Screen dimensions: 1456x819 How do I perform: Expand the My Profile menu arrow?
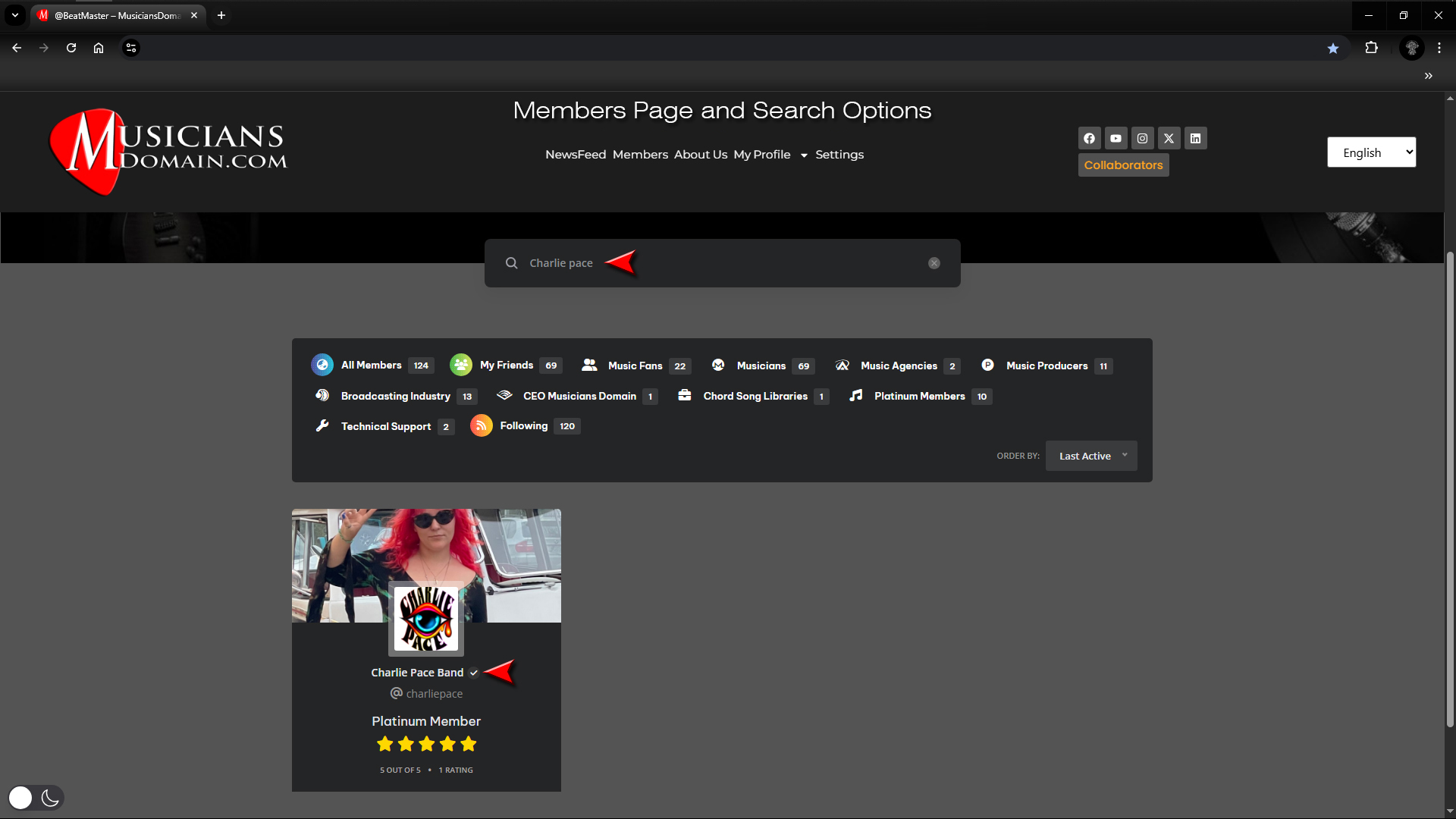pyautogui.click(x=804, y=155)
